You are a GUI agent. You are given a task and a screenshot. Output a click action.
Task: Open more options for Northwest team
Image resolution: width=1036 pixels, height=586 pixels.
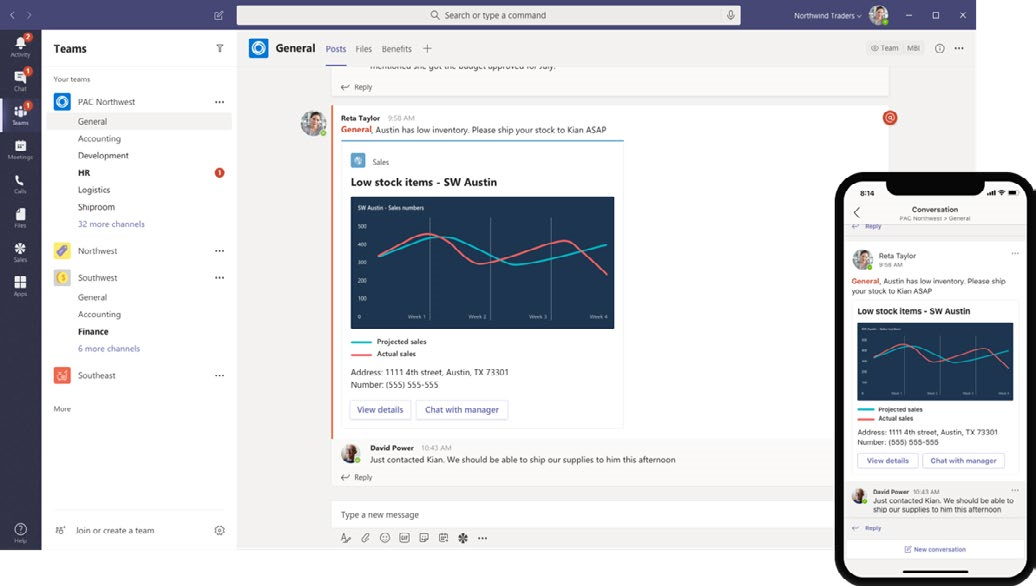click(219, 251)
